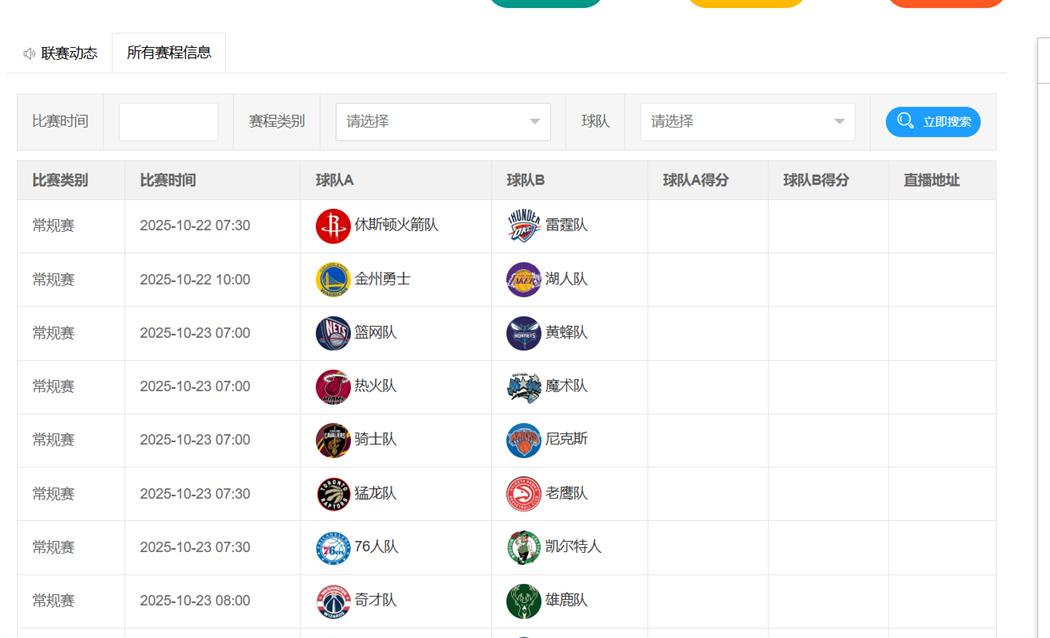This screenshot has width=1050, height=638.
Task: Open the 赛程类别 dropdown
Action: pos(443,122)
